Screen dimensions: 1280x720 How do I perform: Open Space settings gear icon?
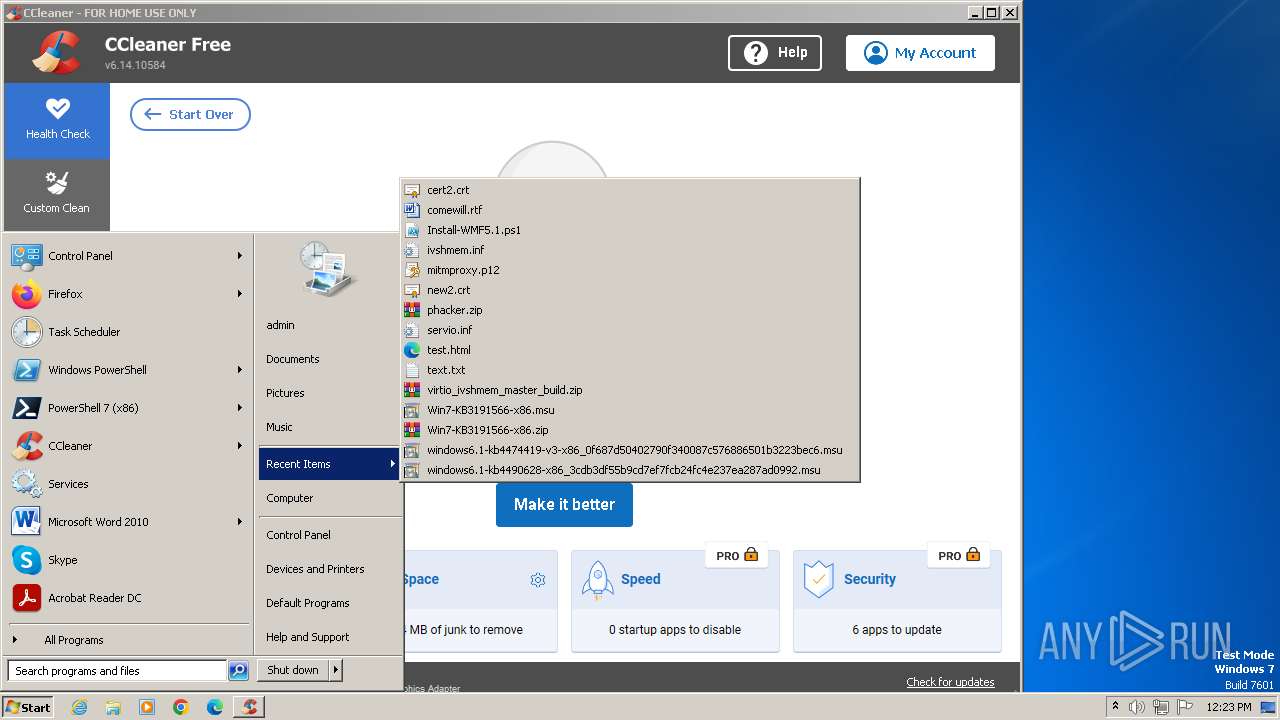coord(538,580)
